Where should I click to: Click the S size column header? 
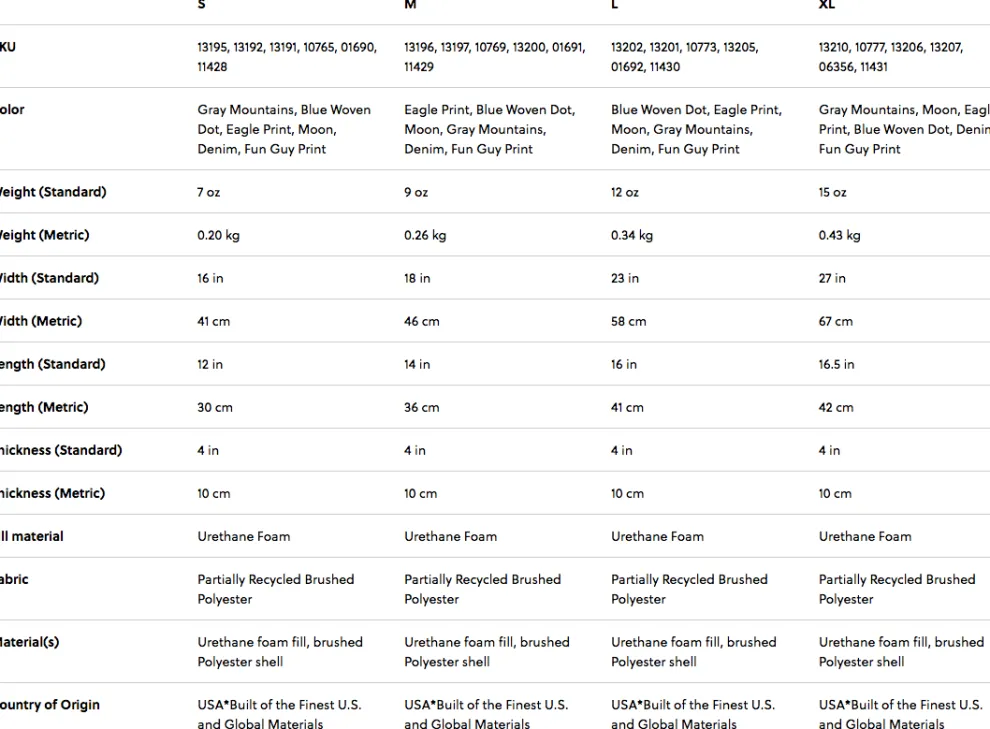coord(202,5)
